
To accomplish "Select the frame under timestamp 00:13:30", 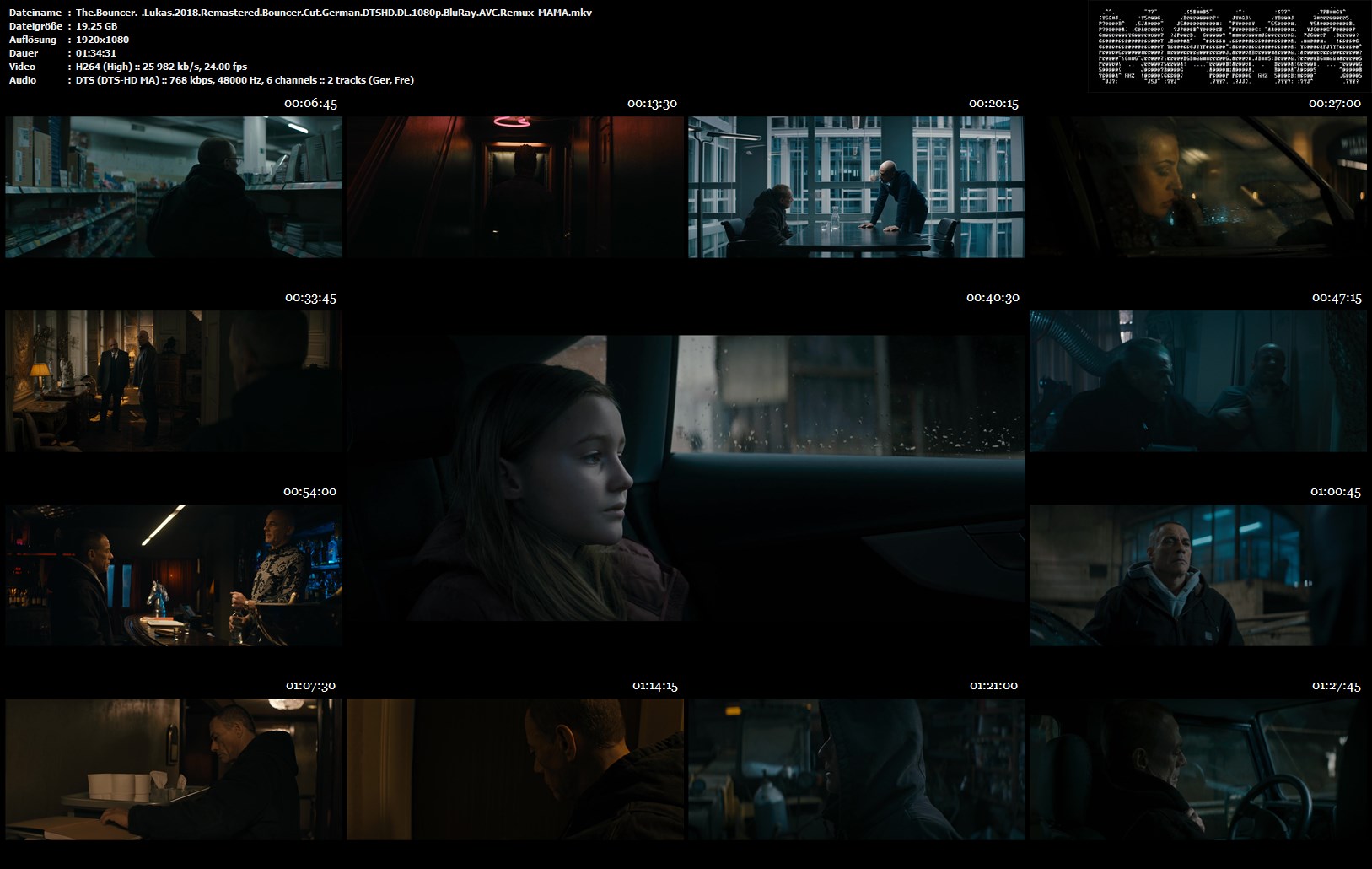I will [x=515, y=187].
